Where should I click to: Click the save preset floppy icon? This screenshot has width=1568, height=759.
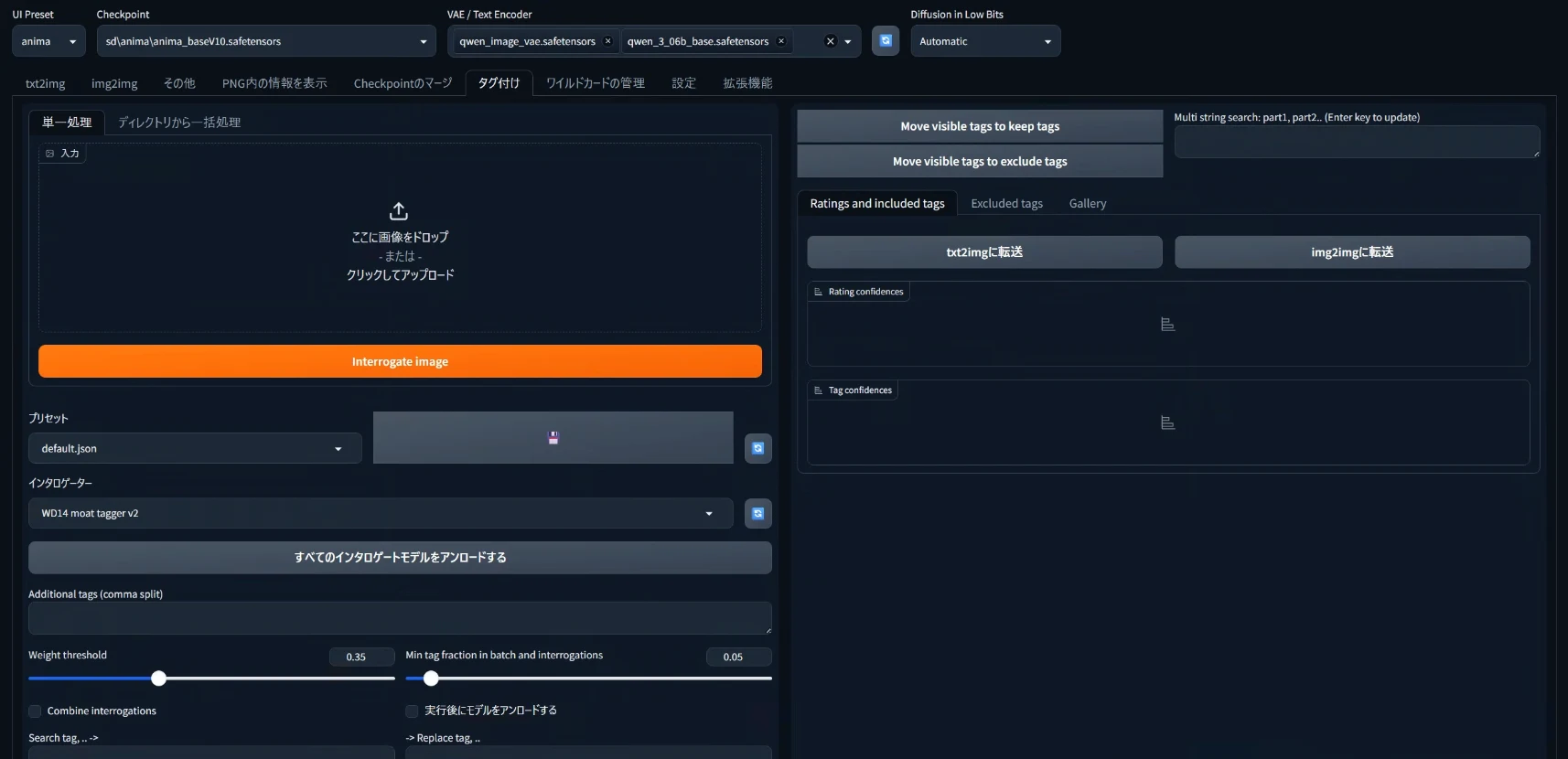[x=553, y=438]
